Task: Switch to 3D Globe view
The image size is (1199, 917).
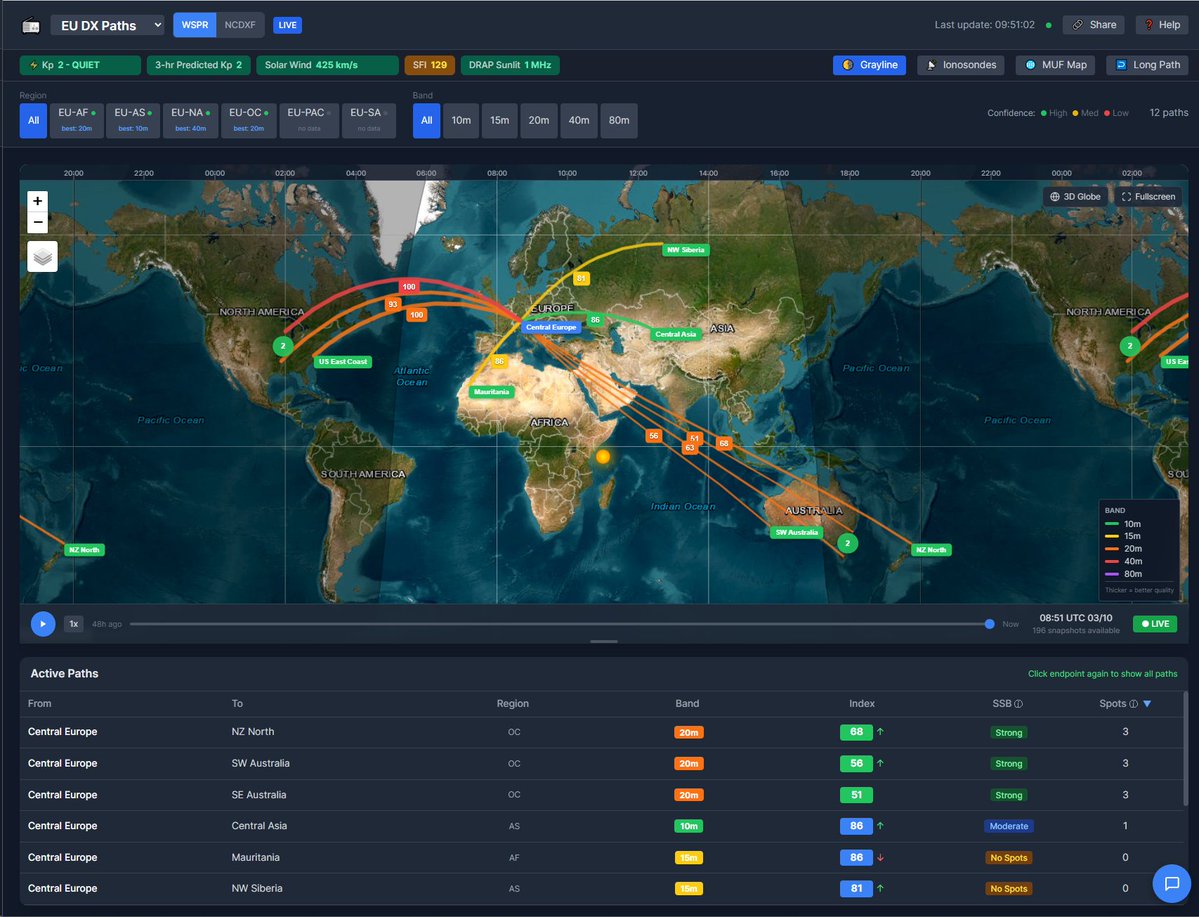Action: (1075, 197)
